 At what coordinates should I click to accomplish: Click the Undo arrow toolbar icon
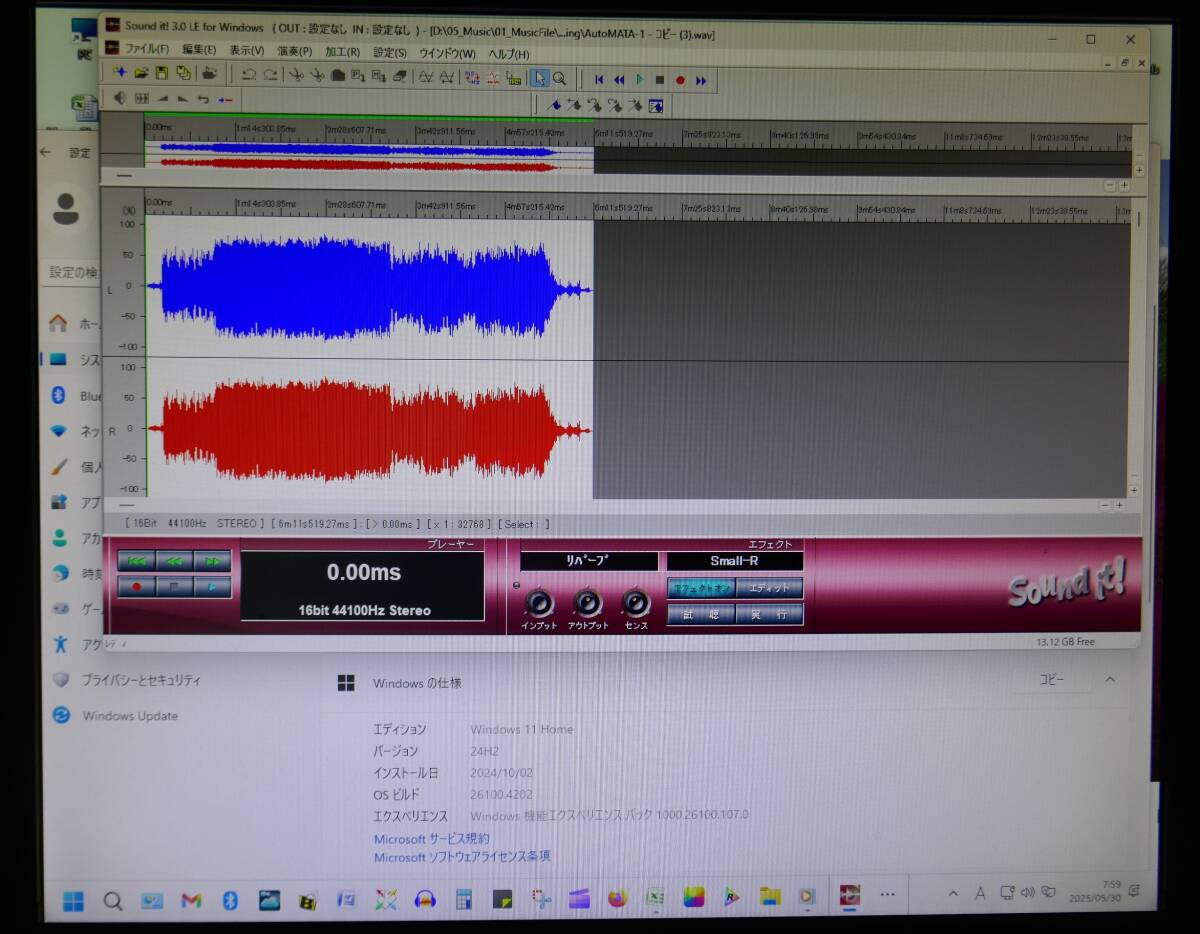pos(249,75)
